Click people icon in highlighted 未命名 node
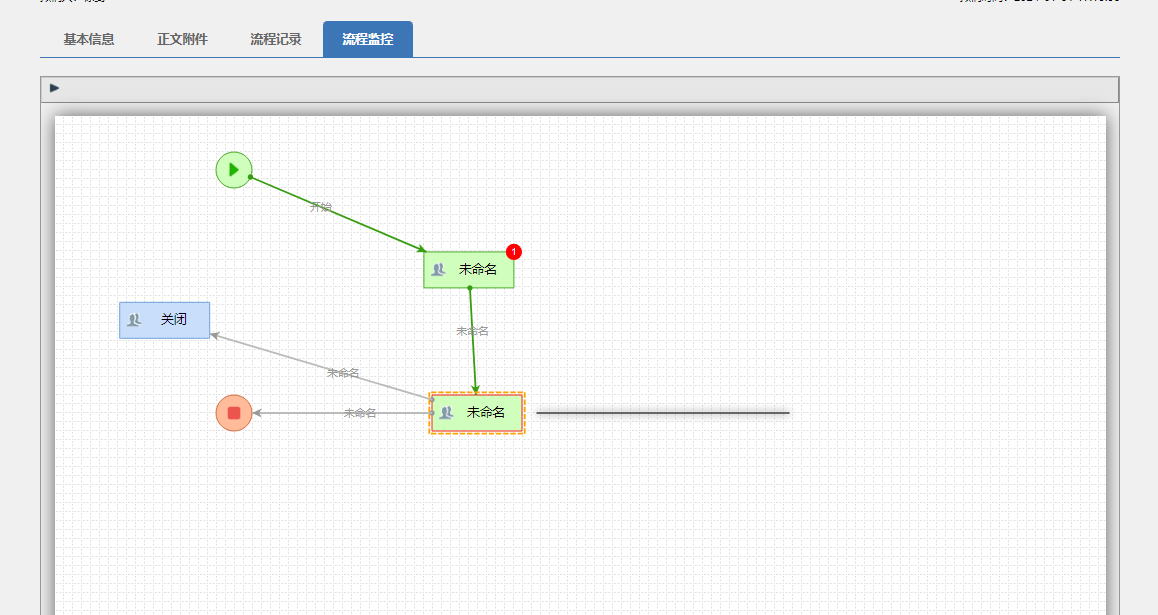Image resolution: width=1158 pixels, height=615 pixels. (x=446, y=413)
